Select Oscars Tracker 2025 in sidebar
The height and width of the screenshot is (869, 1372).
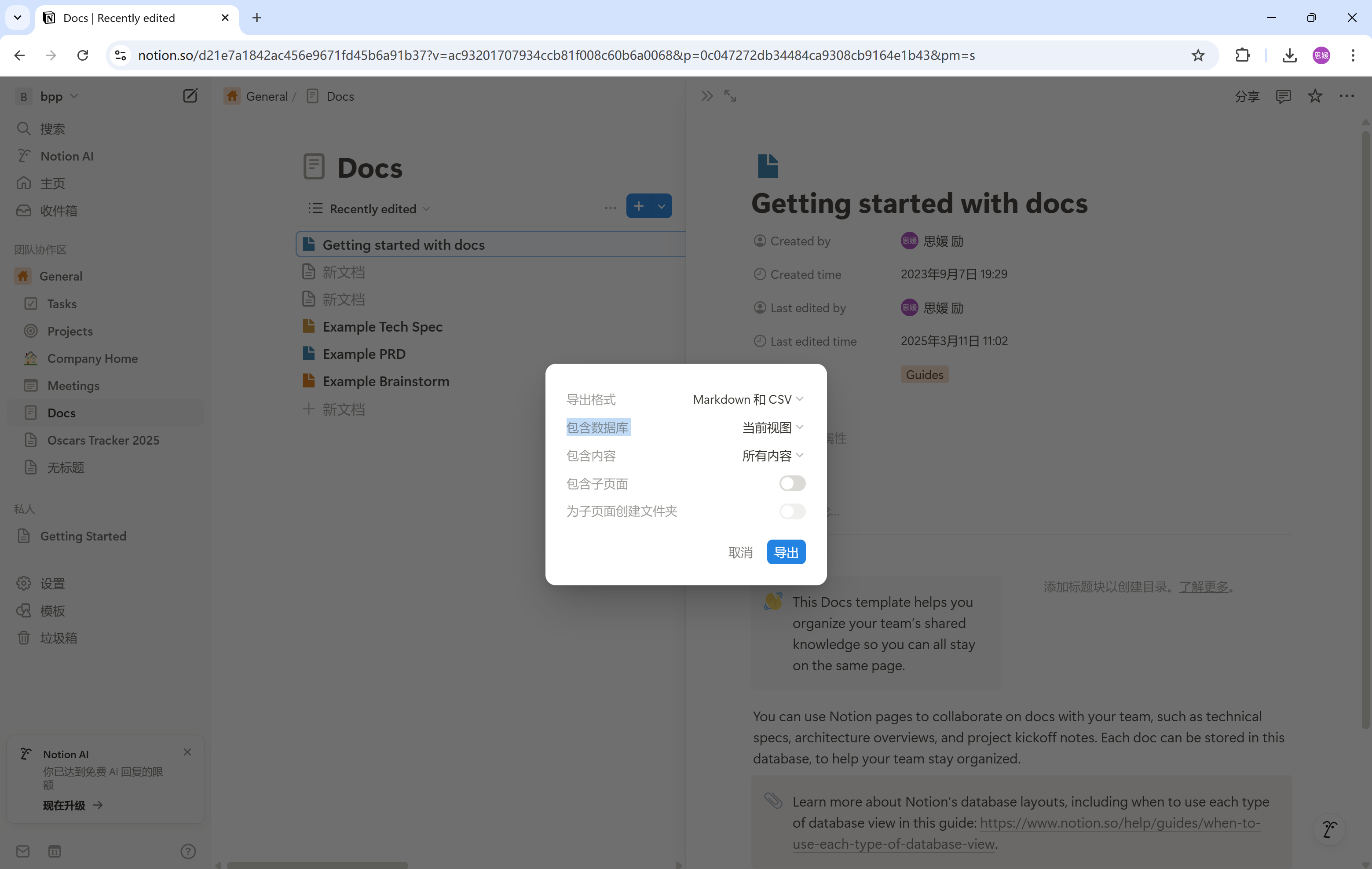[103, 440]
